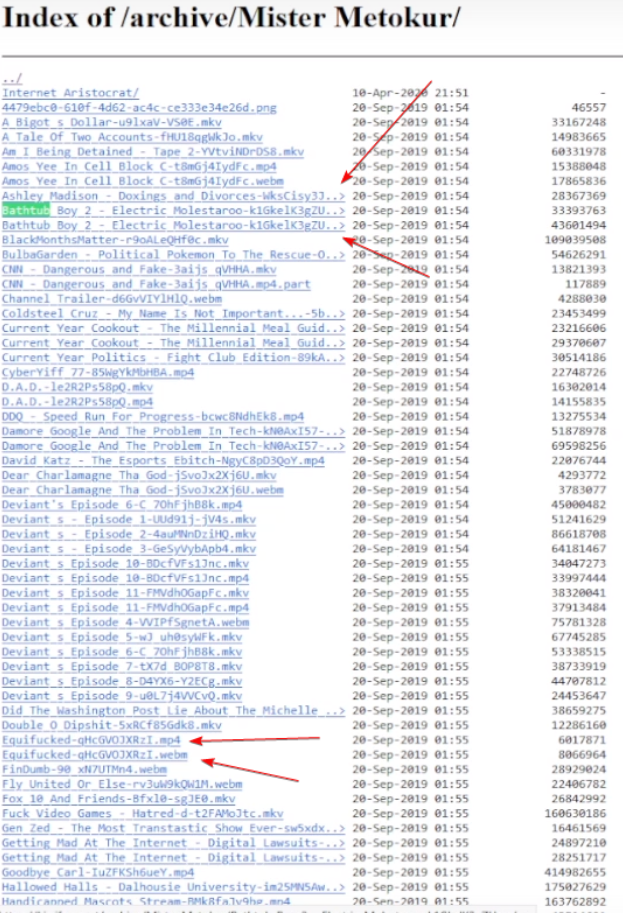Open Deviant s Episode 6 mkv
This screenshot has width=623, height=913.
[122, 652]
